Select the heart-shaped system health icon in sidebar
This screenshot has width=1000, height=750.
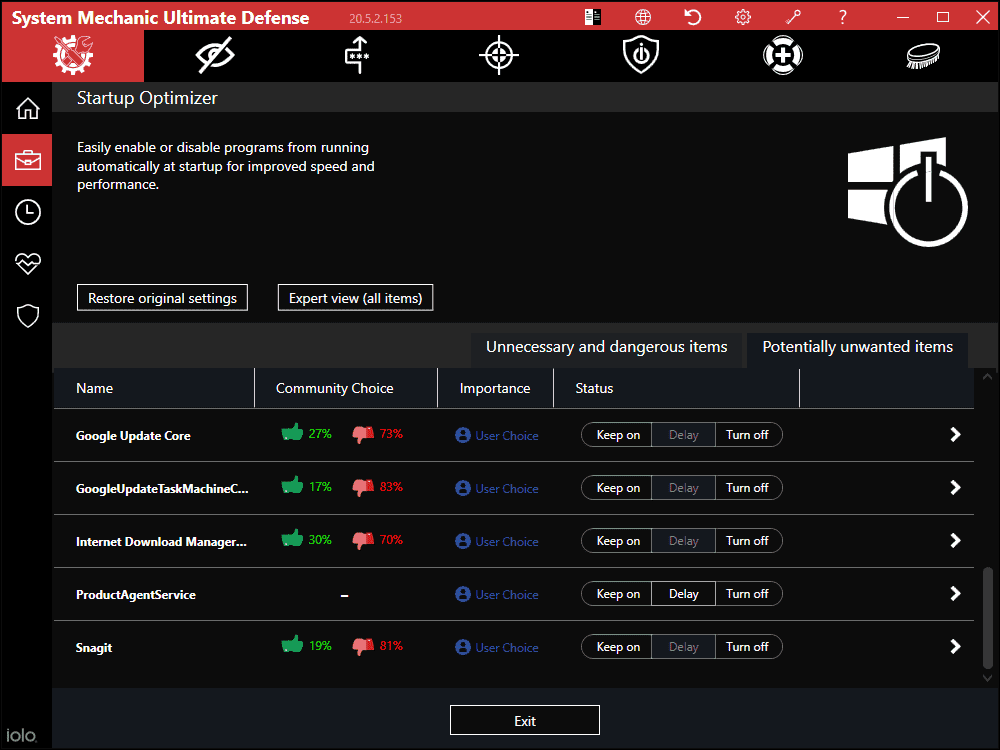[x=27, y=263]
